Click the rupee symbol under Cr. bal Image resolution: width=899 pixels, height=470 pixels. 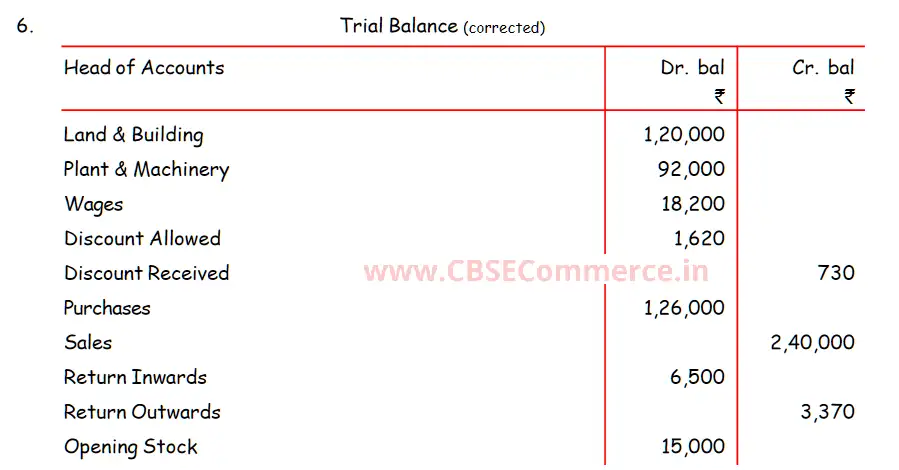click(x=849, y=96)
